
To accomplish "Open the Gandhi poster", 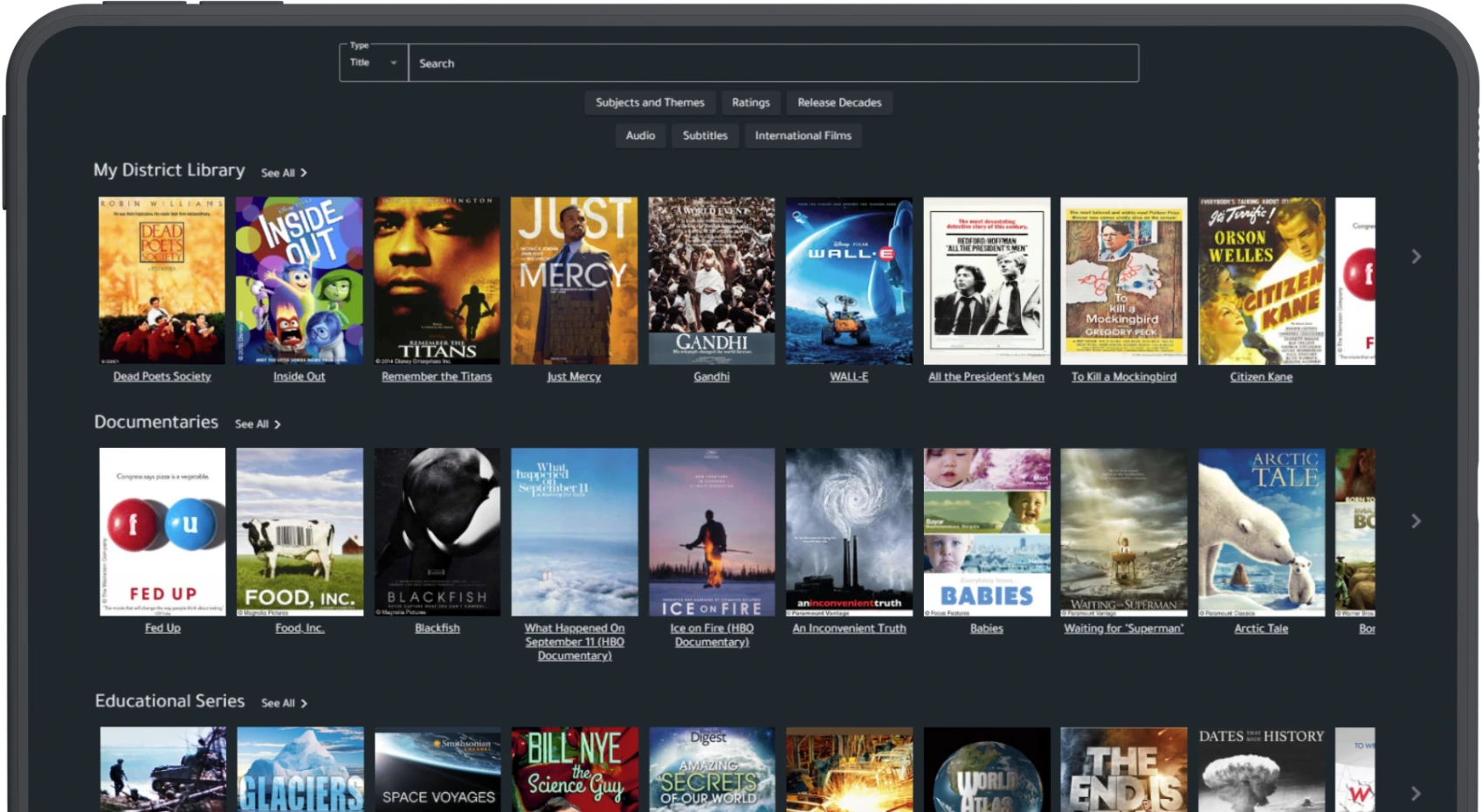I will point(712,280).
